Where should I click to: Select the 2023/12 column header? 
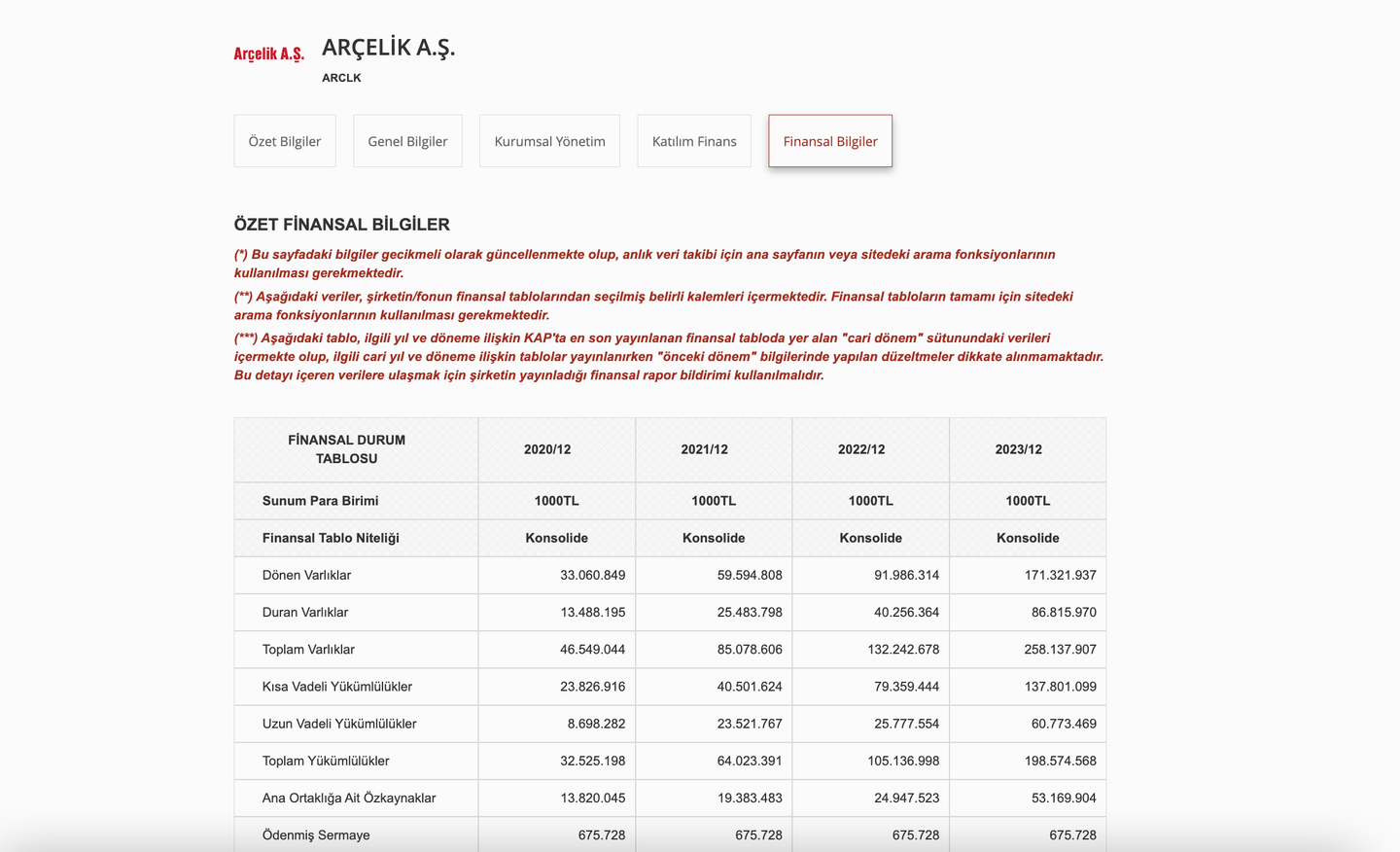[1028, 449]
